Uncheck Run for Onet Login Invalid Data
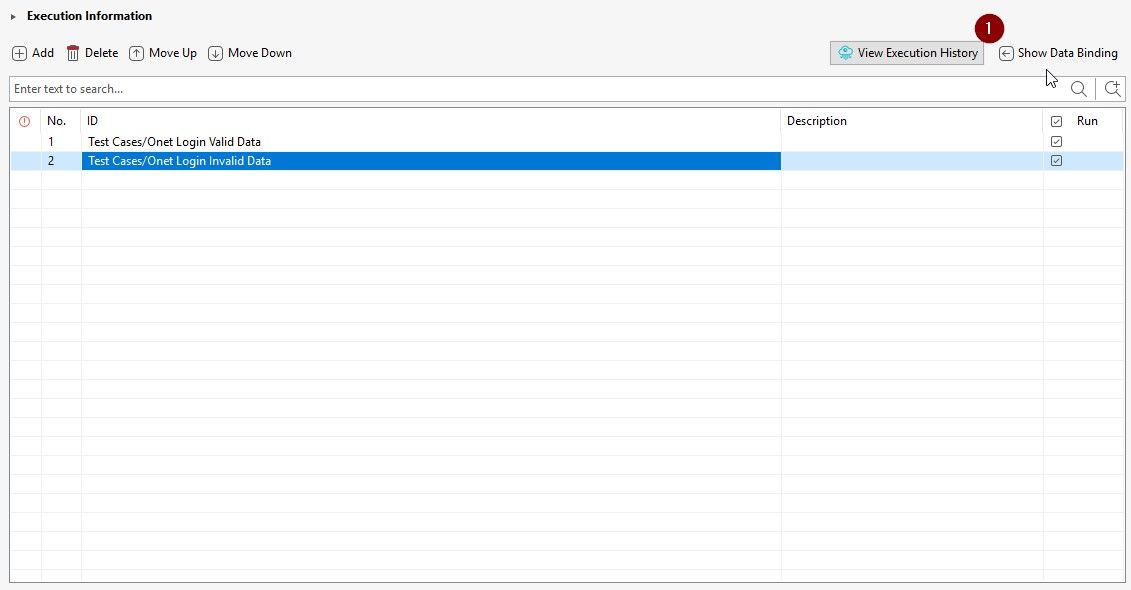1131x590 pixels. (1057, 161)
